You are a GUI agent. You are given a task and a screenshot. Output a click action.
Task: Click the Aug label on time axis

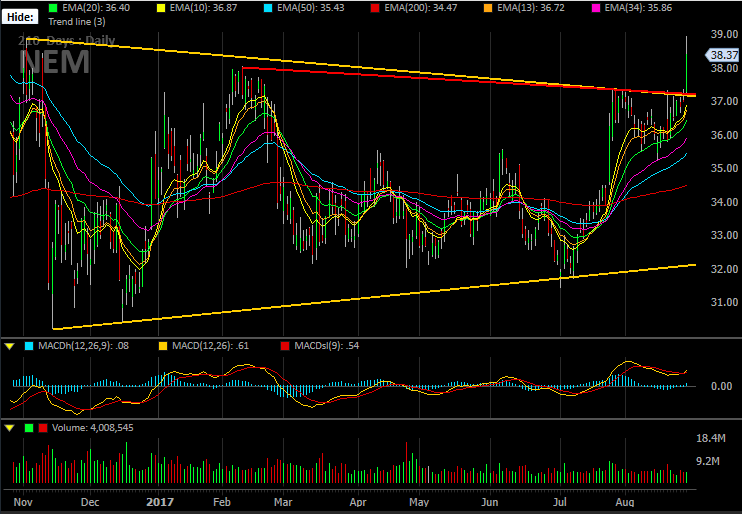pos(625,502)
